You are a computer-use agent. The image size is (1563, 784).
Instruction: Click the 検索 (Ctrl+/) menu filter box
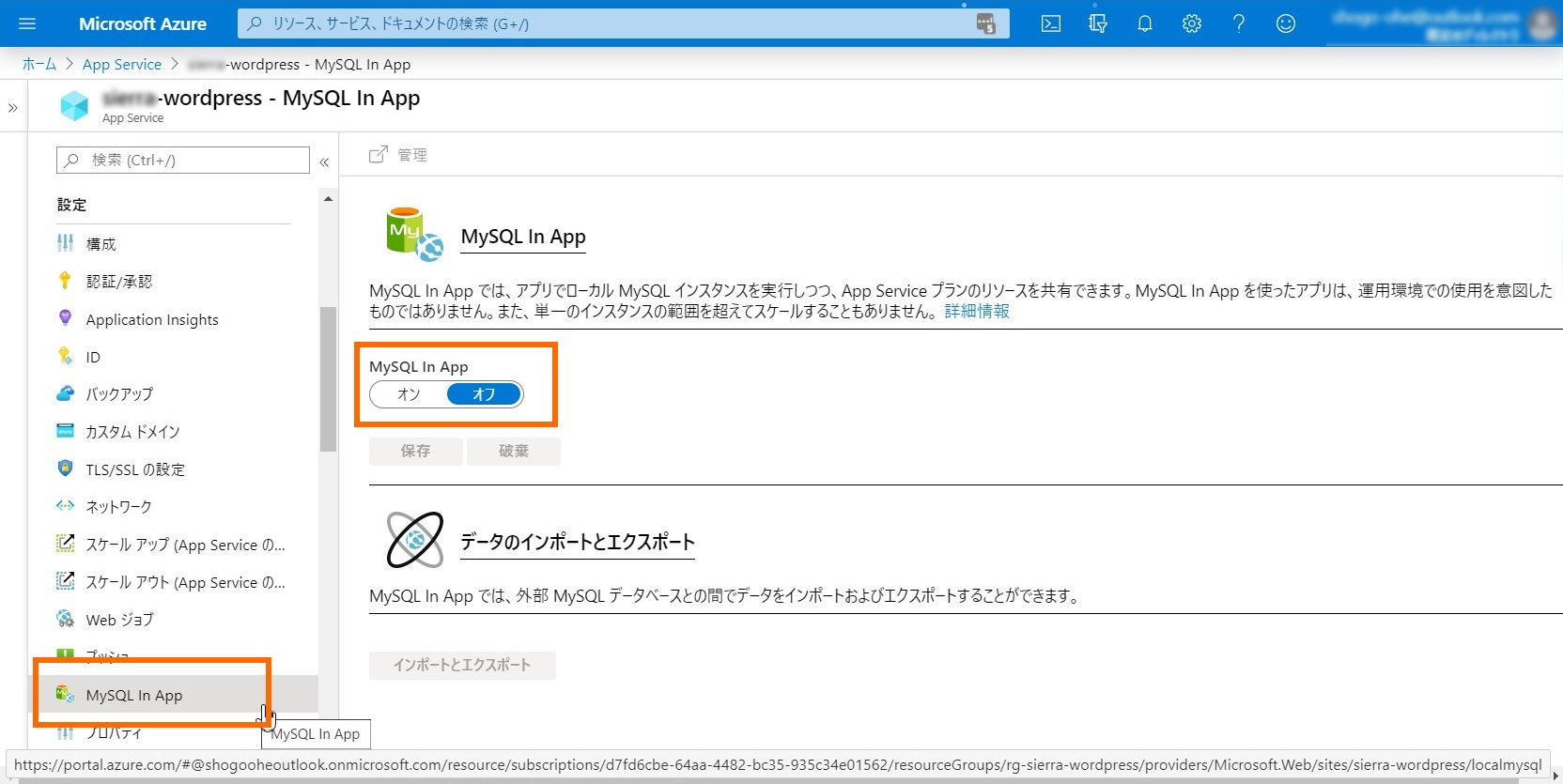183,160
